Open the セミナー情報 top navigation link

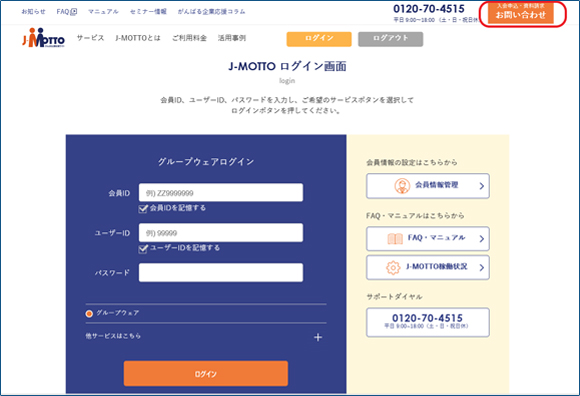click(x=148, y=12)
